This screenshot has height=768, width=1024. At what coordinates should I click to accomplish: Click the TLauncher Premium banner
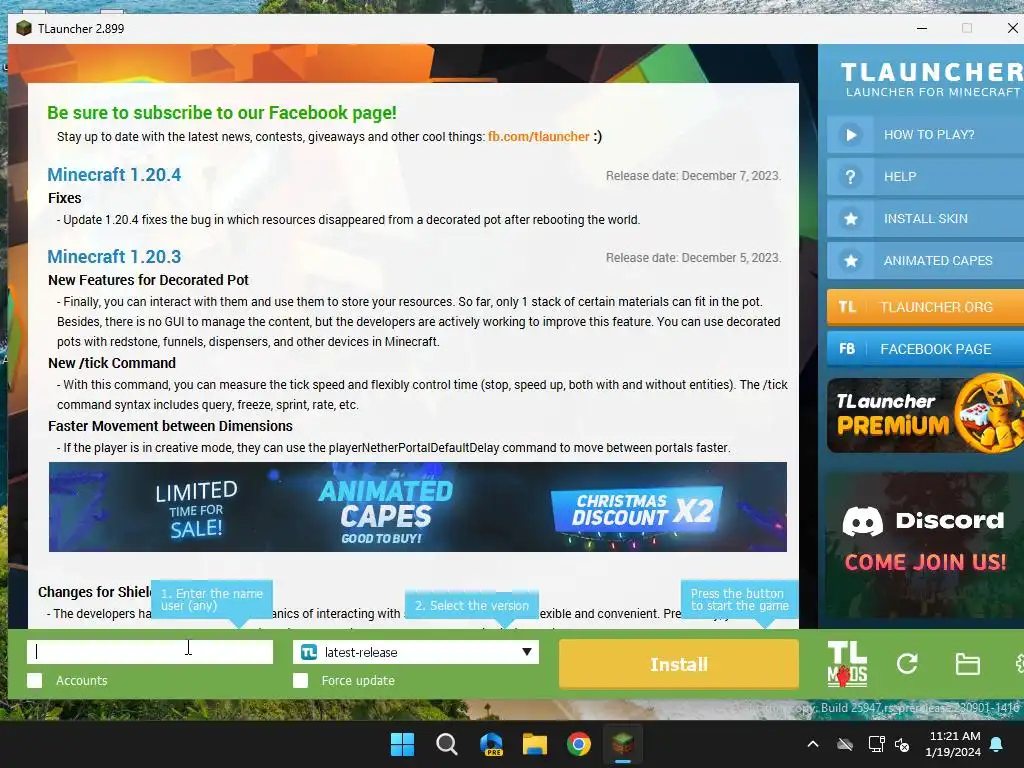[925, 414]
